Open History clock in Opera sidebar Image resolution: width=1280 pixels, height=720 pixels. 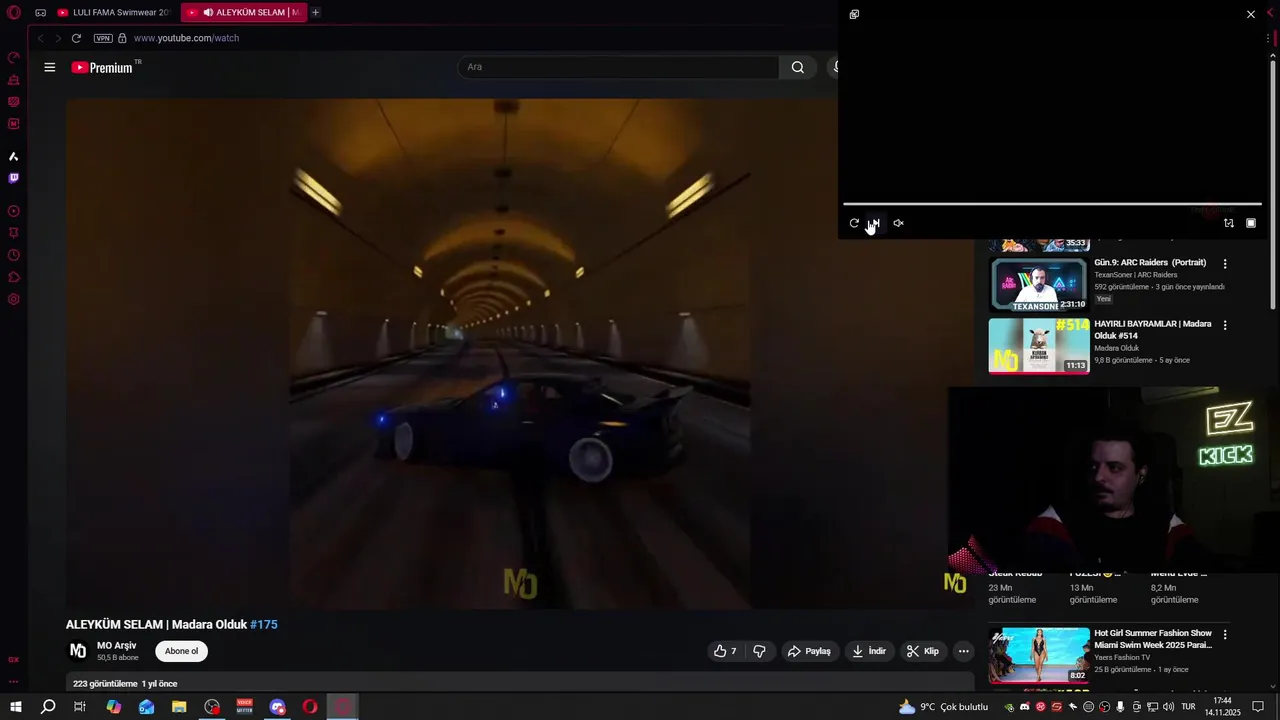pyautogui.click(x=14, y=255)
